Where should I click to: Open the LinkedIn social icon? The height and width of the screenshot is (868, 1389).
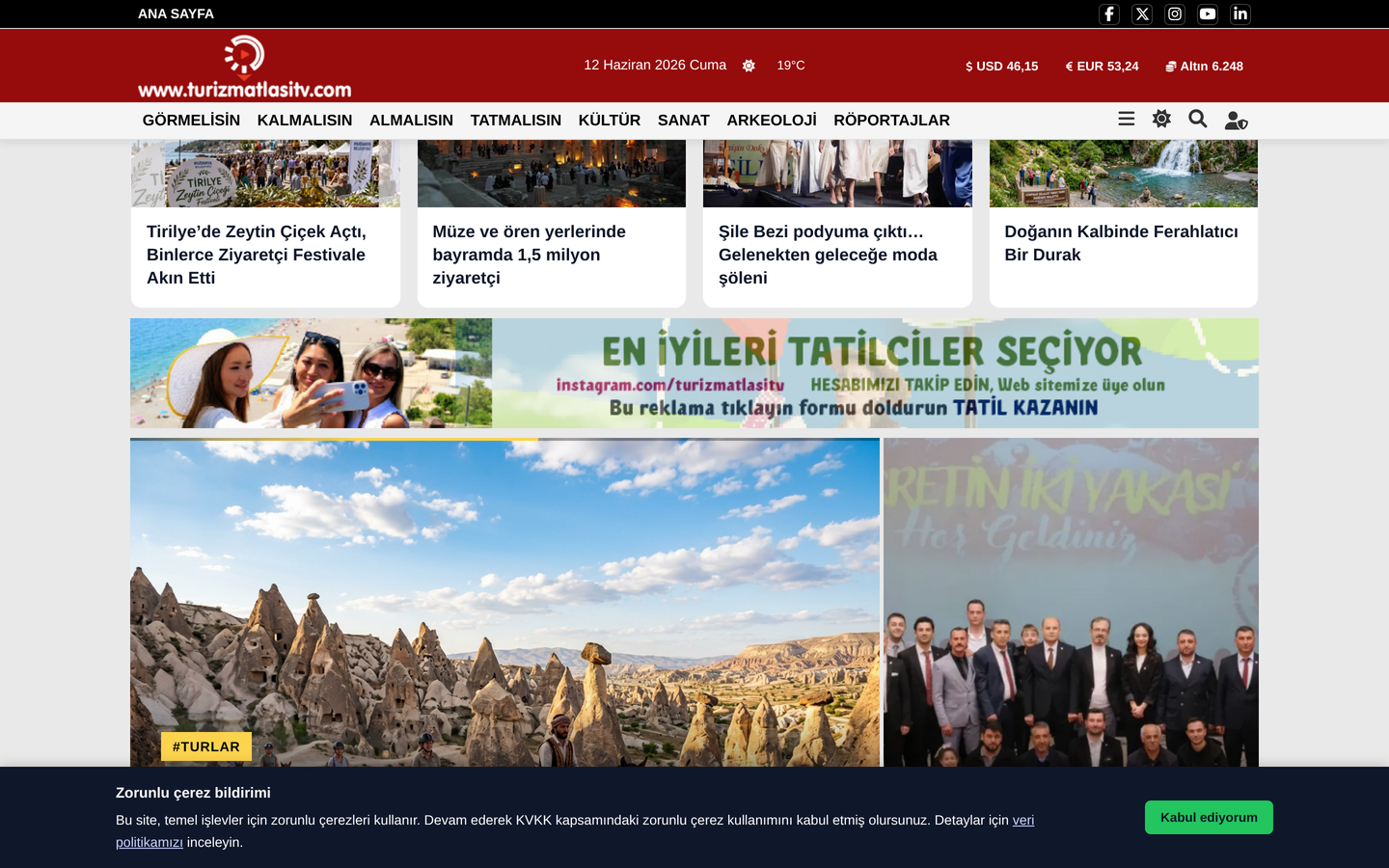[x=1240, y=14]
